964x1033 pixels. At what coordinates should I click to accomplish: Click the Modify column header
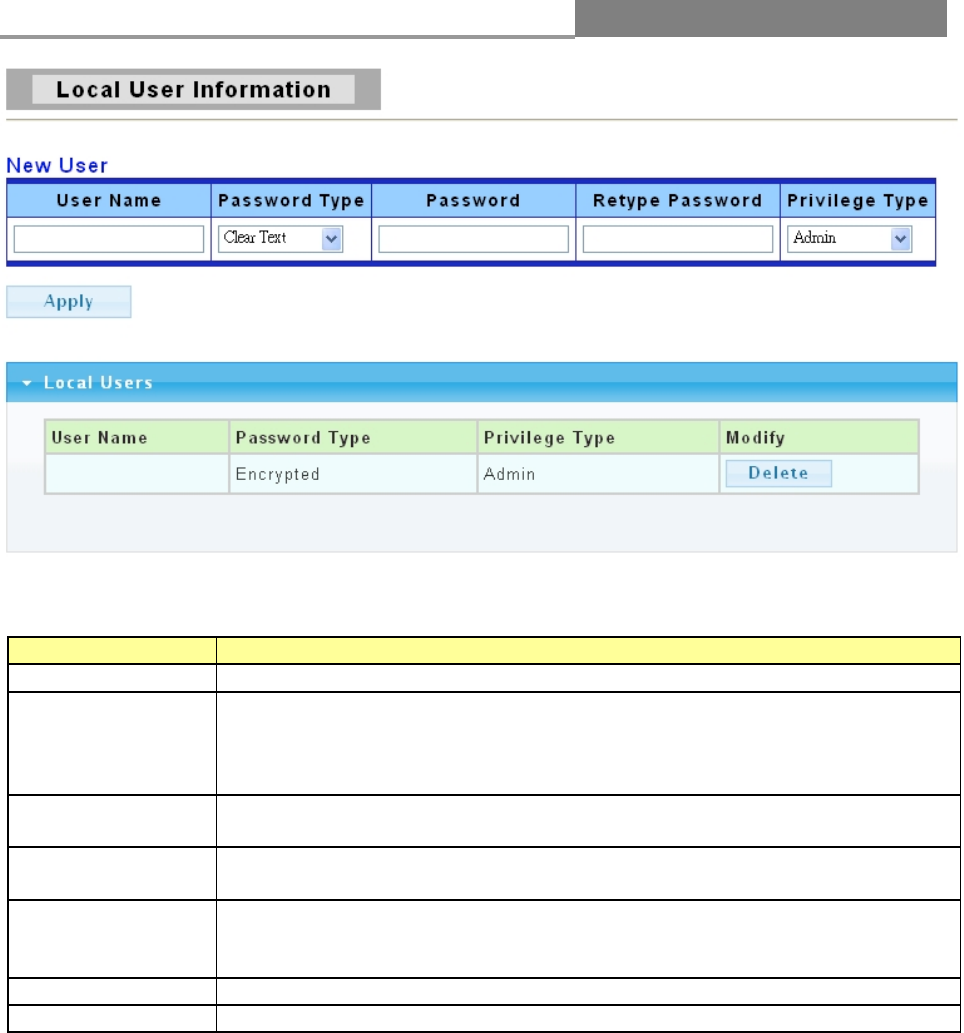[x=818, y=437]
